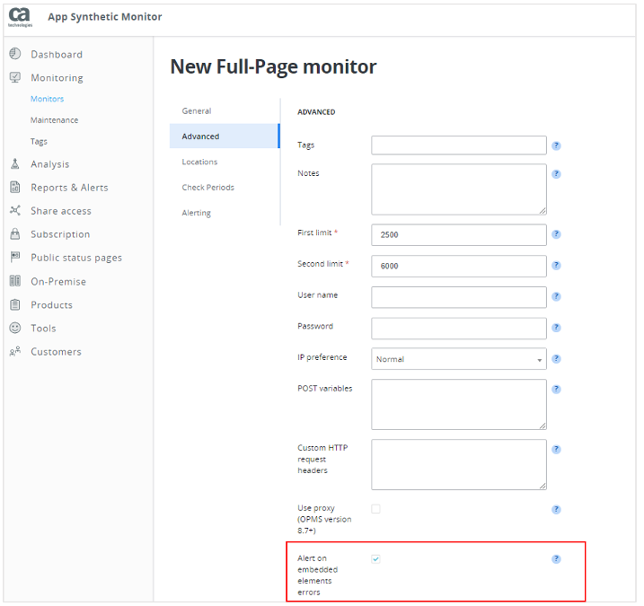
Task: Open help for Second limit
Action: (556, 265)
